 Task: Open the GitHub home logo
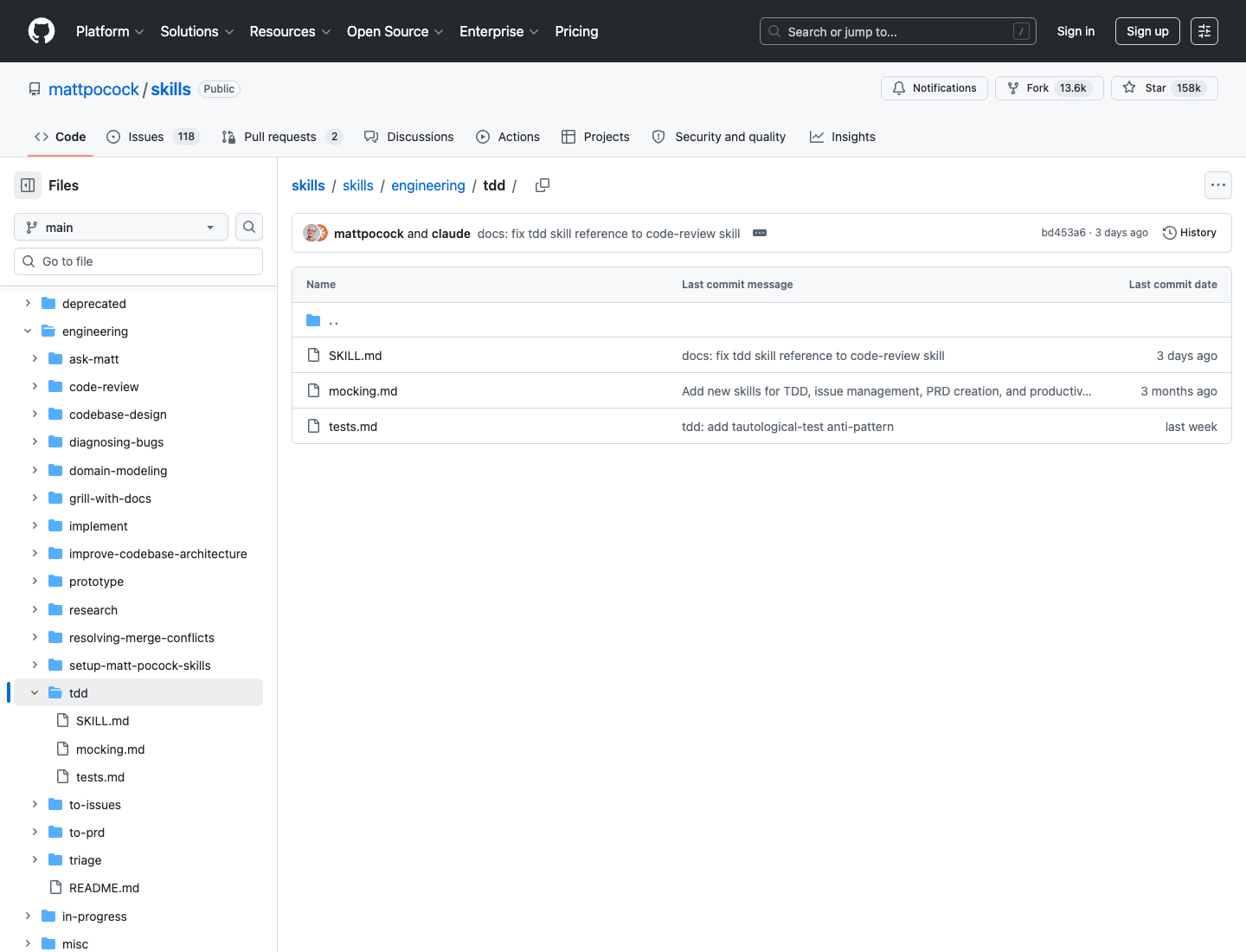pyautogui.click(x=42, y=31)
